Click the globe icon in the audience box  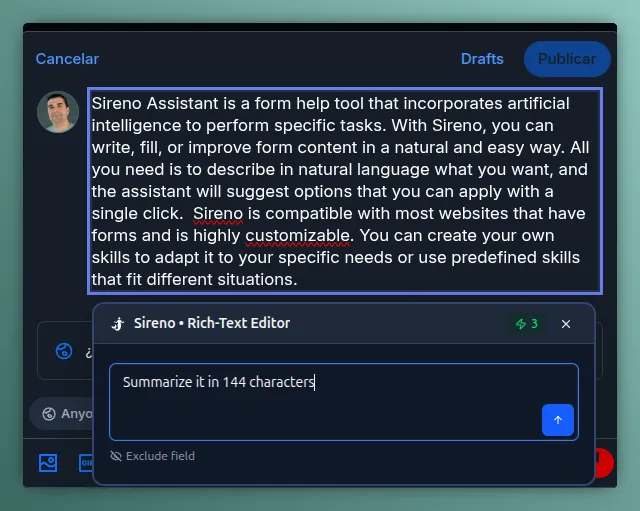click(x=64, y=351)
